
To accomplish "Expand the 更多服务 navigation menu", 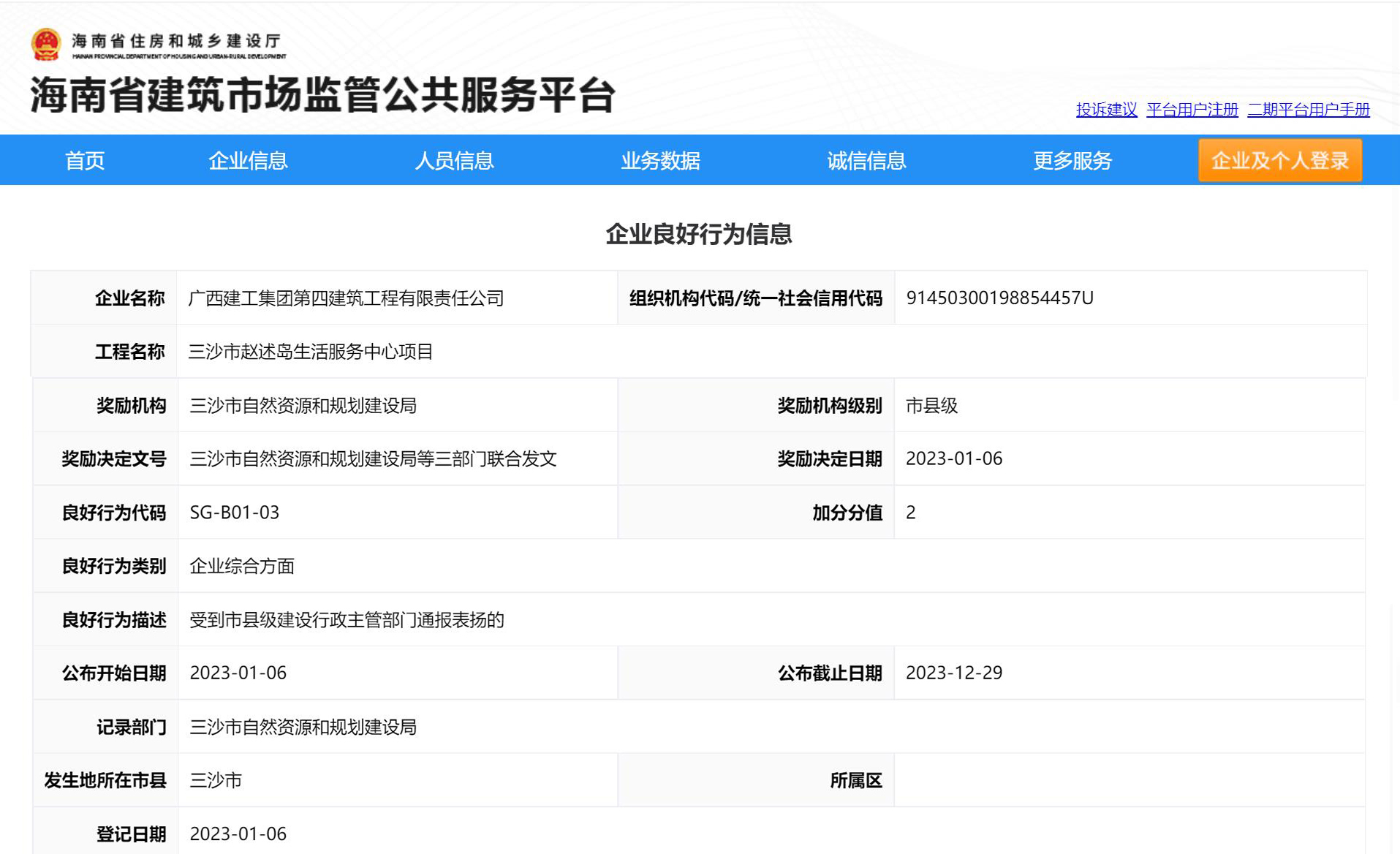I will [1072, 160].
